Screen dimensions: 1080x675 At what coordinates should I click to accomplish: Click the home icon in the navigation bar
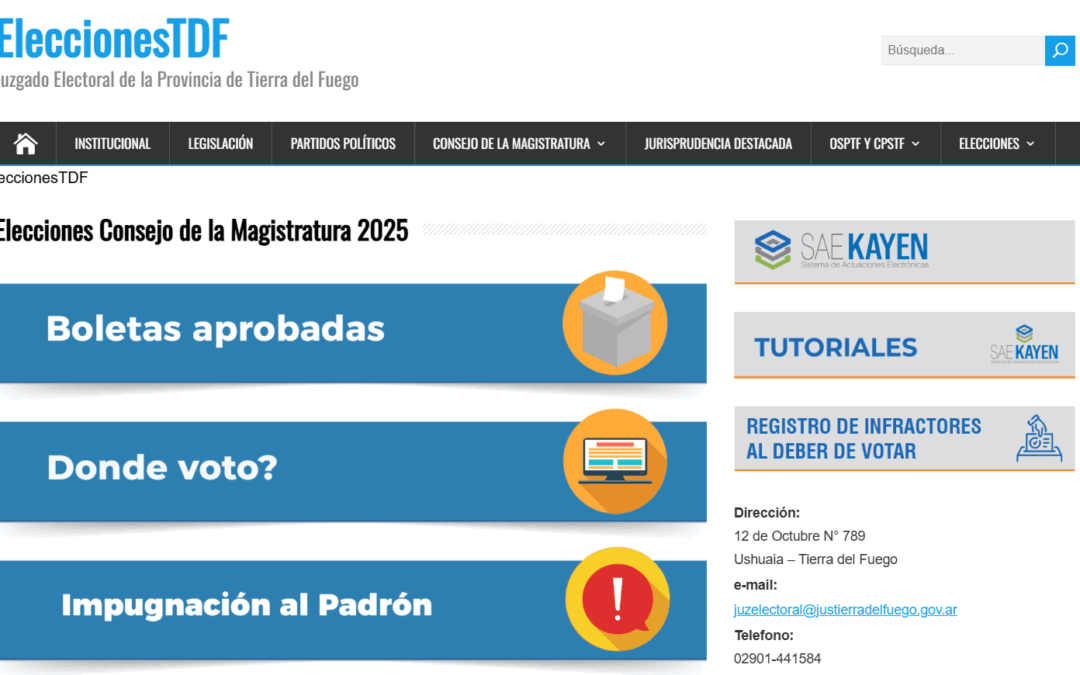pyautogui.click(x=27, y=142)
